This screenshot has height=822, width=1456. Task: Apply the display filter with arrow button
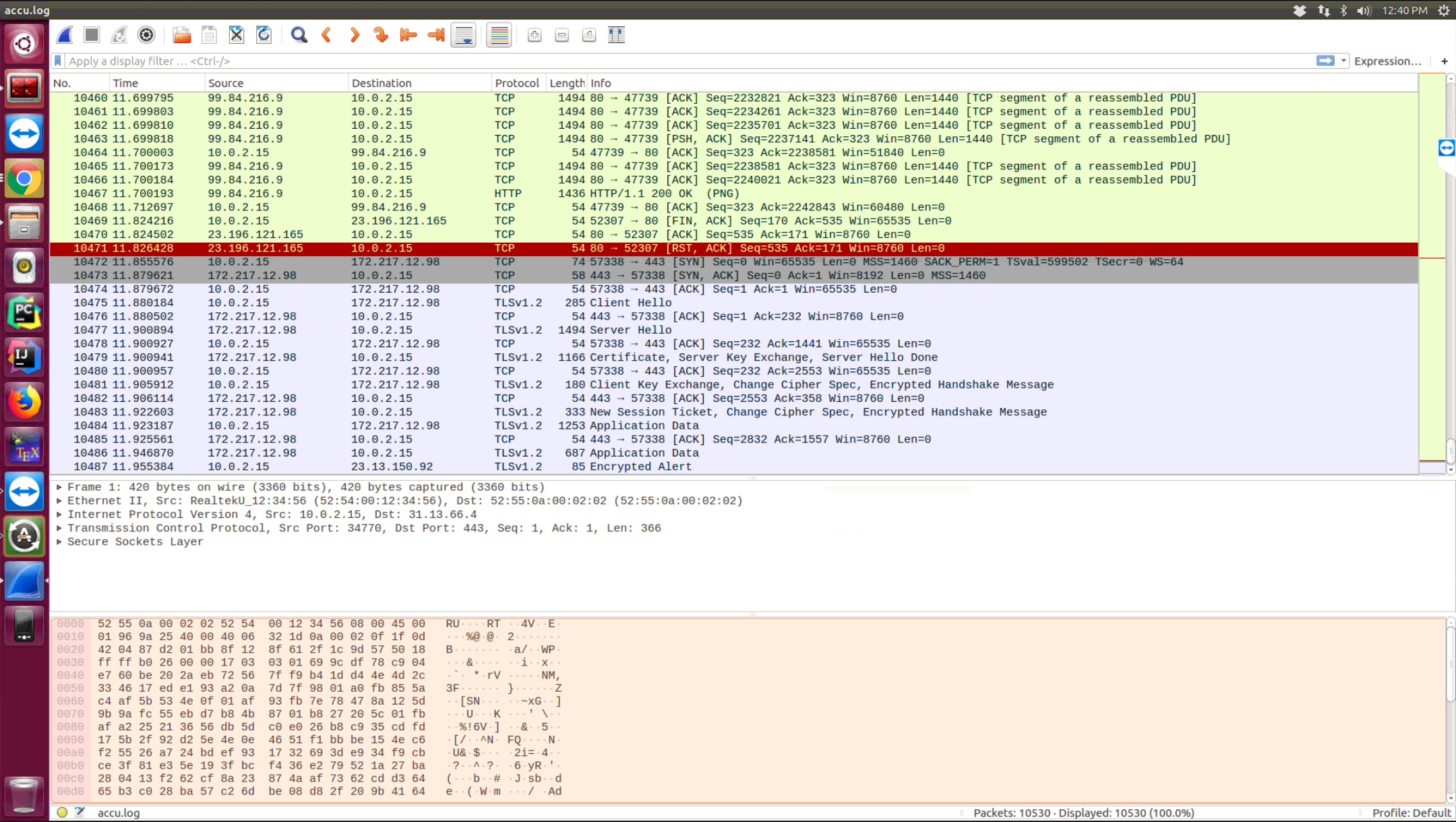tap(1325, 61)
